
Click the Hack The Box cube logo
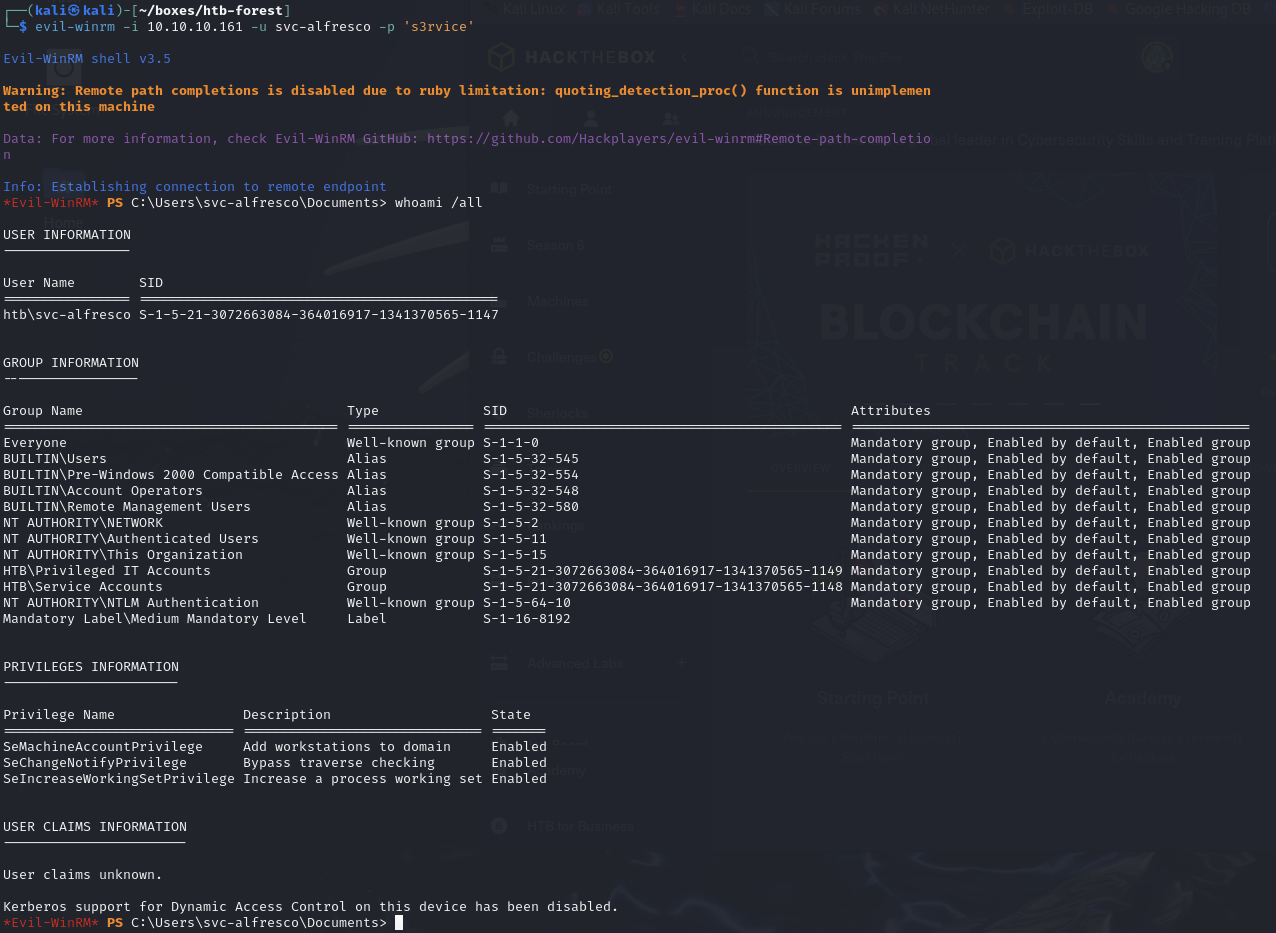point(502,57)
